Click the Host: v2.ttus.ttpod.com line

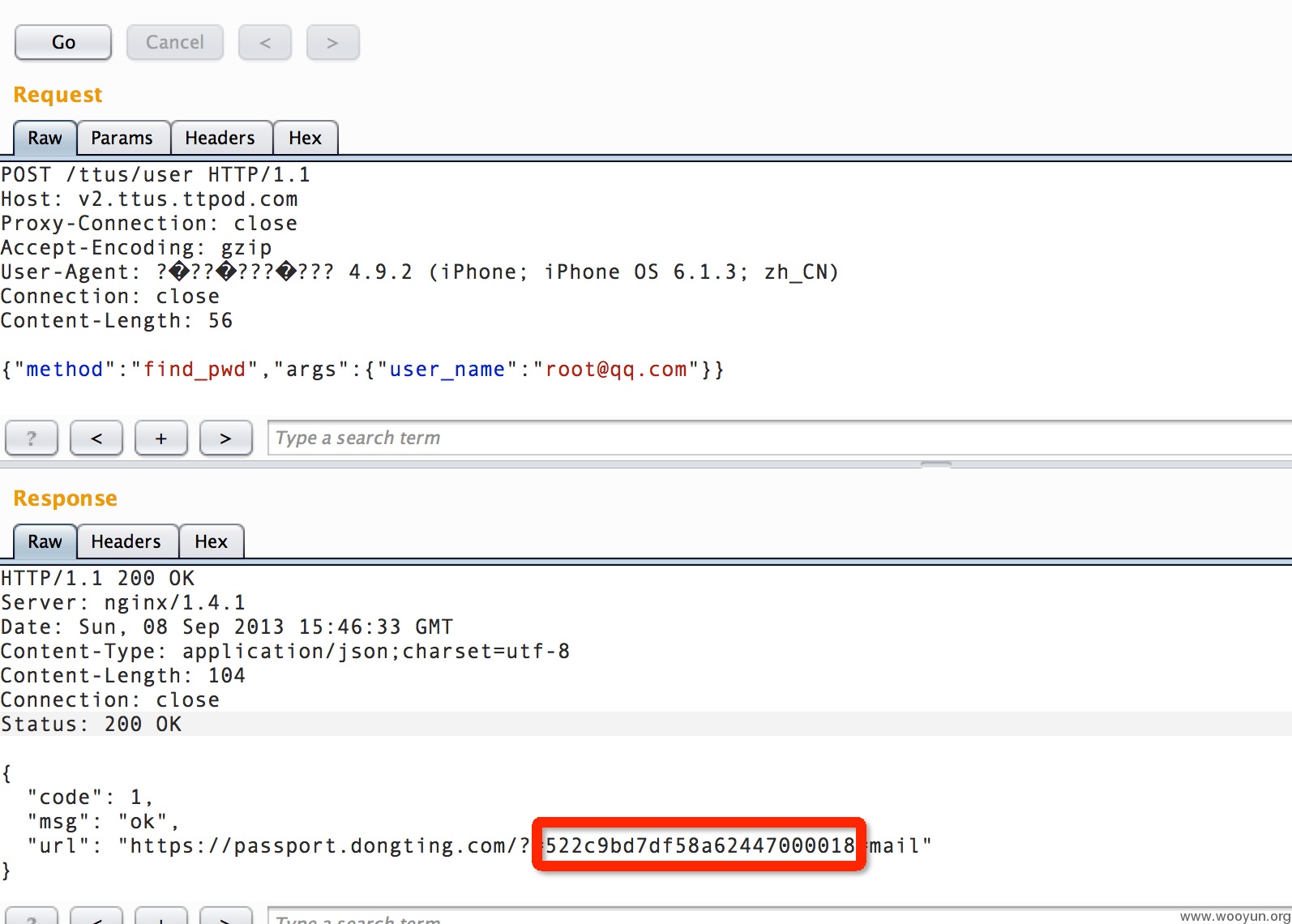(x=149, y=199)
